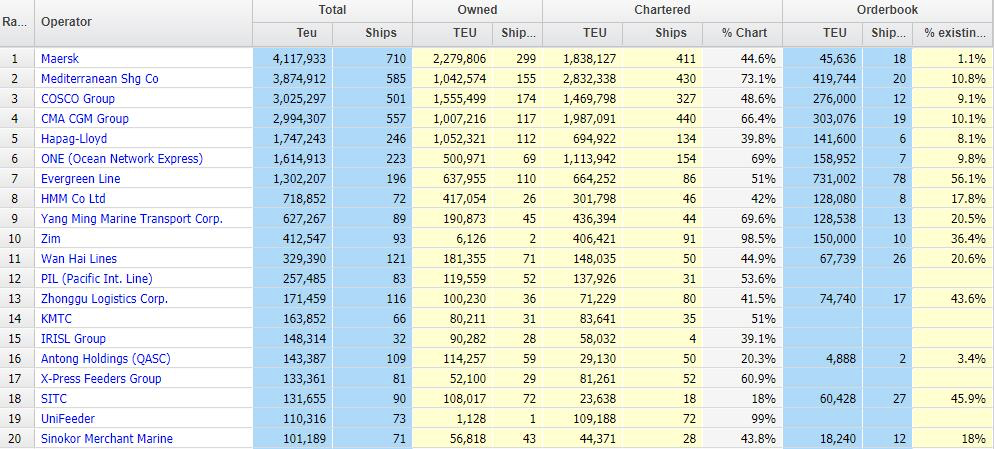Click ONE (Ocean Network Express) link
Viewport: 994px width, 449px height.
point(121,159)
